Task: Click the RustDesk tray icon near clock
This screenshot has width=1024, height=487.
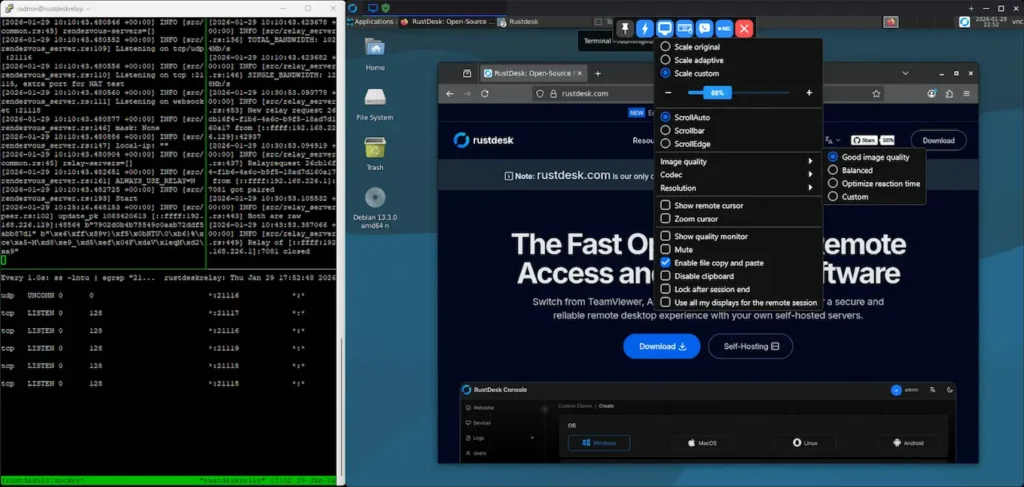Action: coord(965,22)
